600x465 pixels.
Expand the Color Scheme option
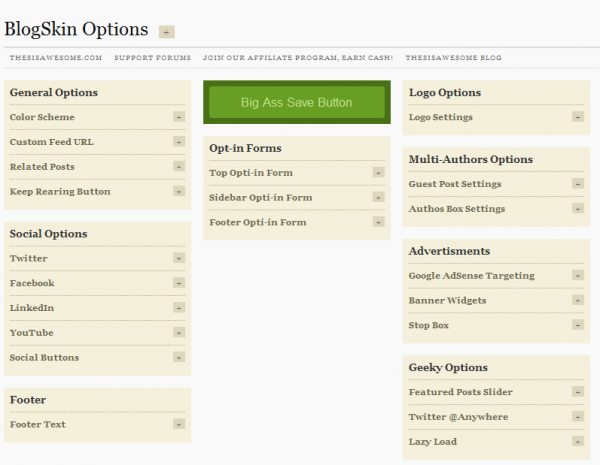pyautogui.click(x=179, y=117)
